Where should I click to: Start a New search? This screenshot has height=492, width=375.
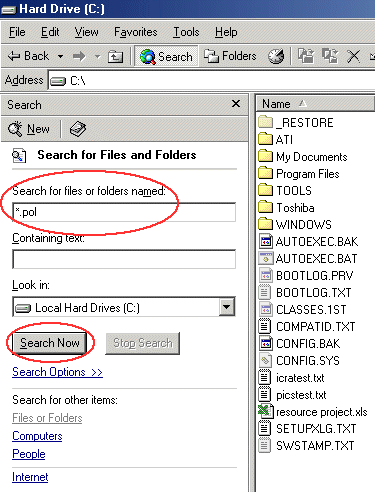coord(29,129)
